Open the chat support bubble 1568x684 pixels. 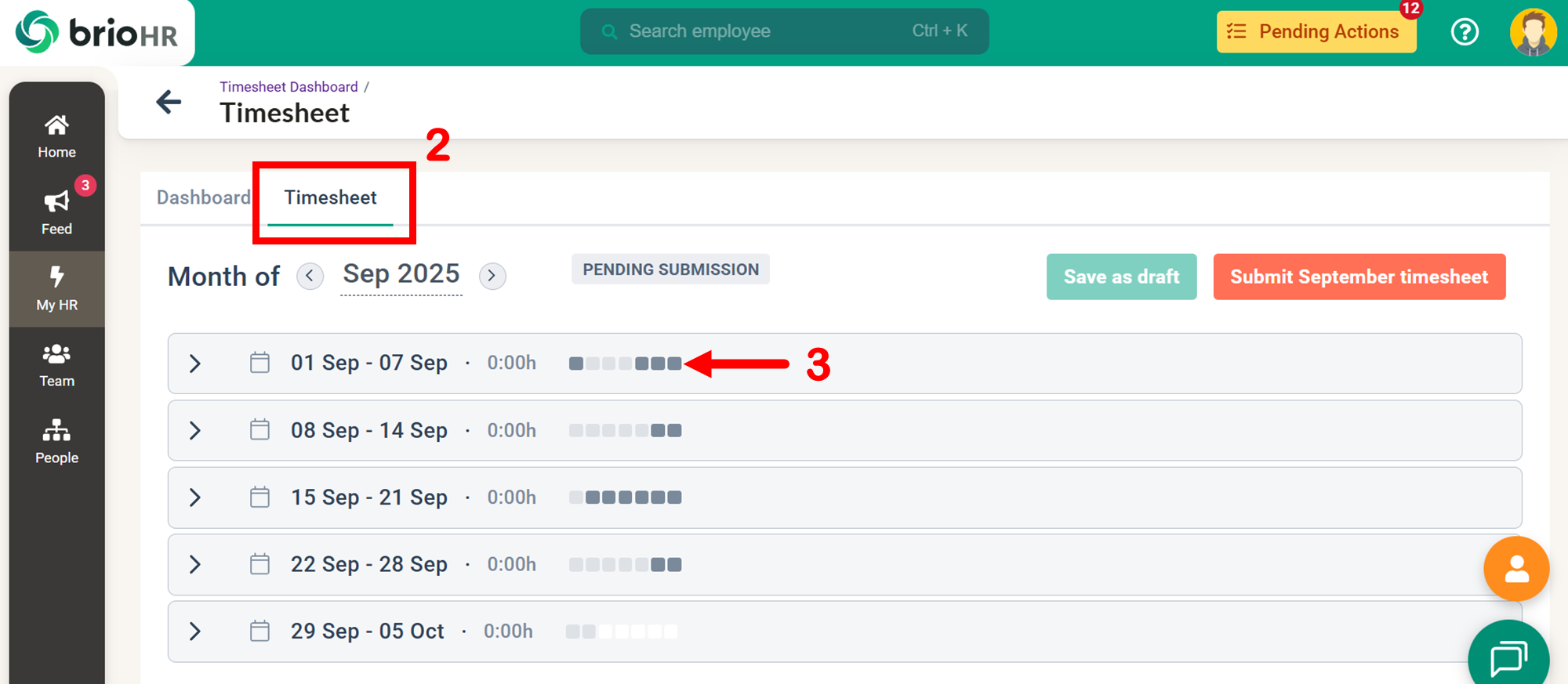click(x=1508, y=657)
